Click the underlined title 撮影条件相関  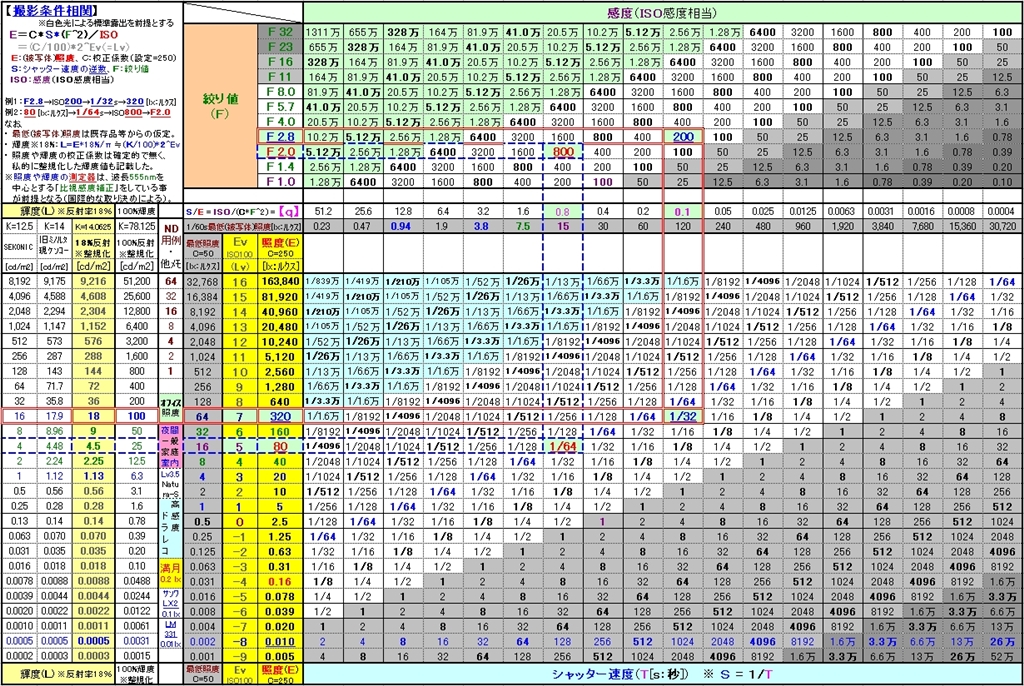coord(52,10)
